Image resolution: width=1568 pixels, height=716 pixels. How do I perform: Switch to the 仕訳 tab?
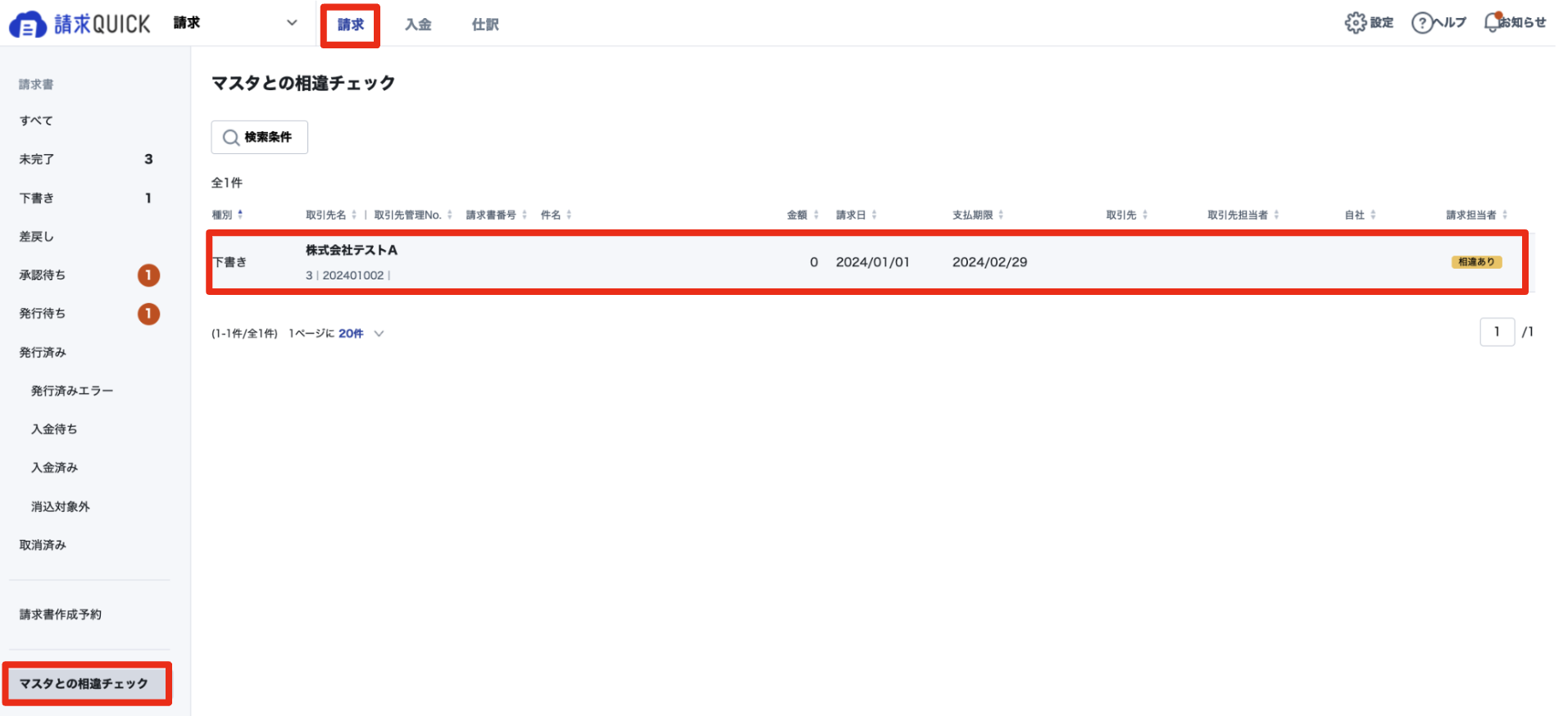485,25
